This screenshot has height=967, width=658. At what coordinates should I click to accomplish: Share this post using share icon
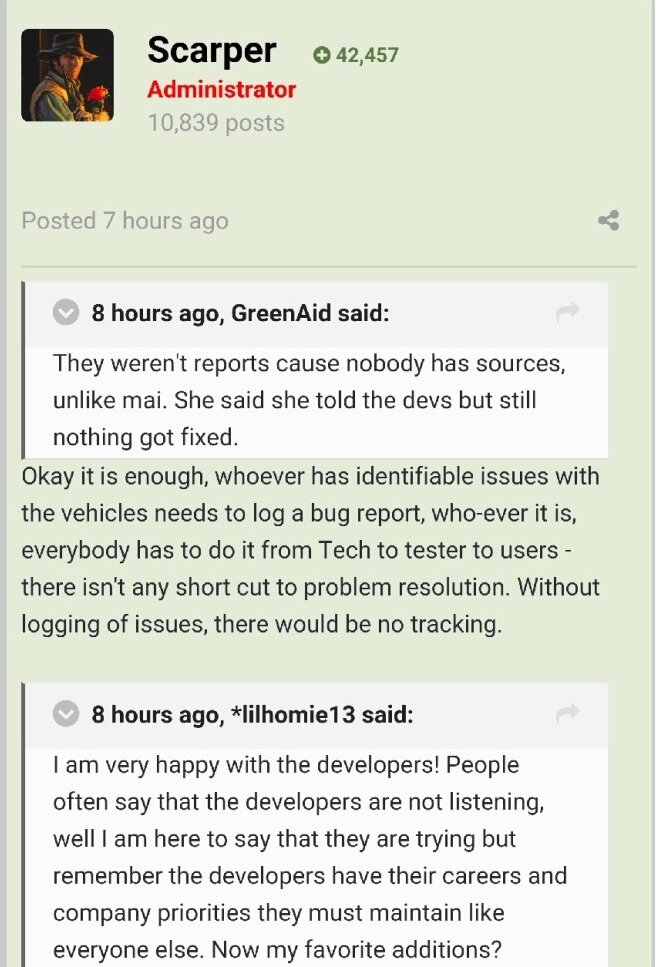[x=609, y=221]
